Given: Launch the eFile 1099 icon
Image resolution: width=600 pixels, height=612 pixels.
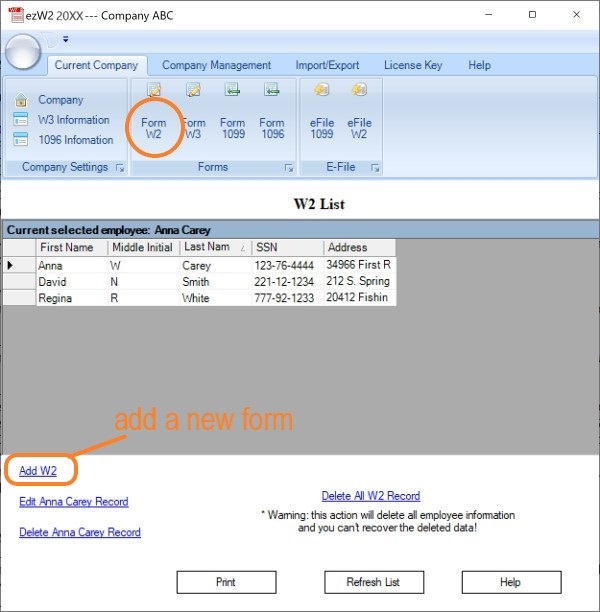Looking at the screenshot, I should point(322,90).
